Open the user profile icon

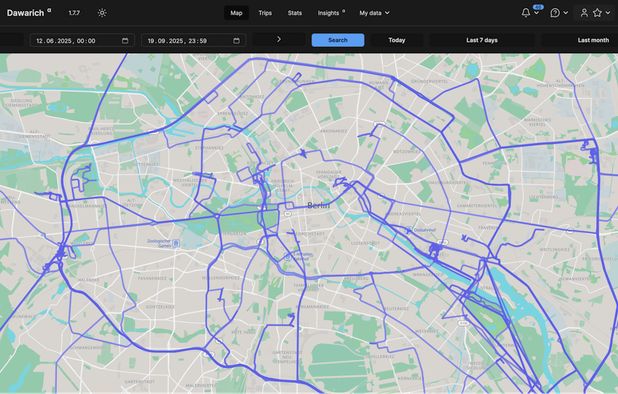(584, 13)
